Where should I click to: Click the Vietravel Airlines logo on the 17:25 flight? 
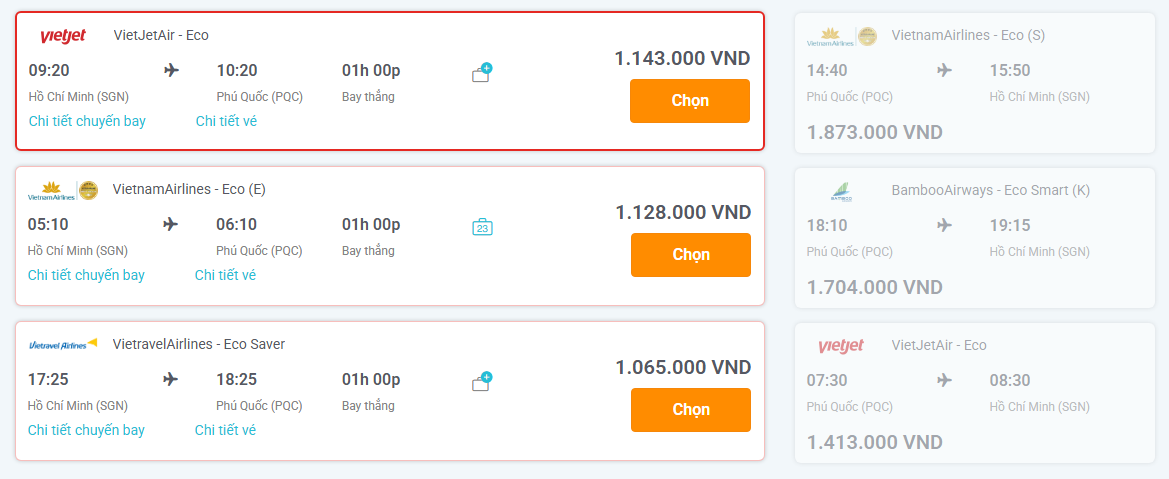click(63, 344)
